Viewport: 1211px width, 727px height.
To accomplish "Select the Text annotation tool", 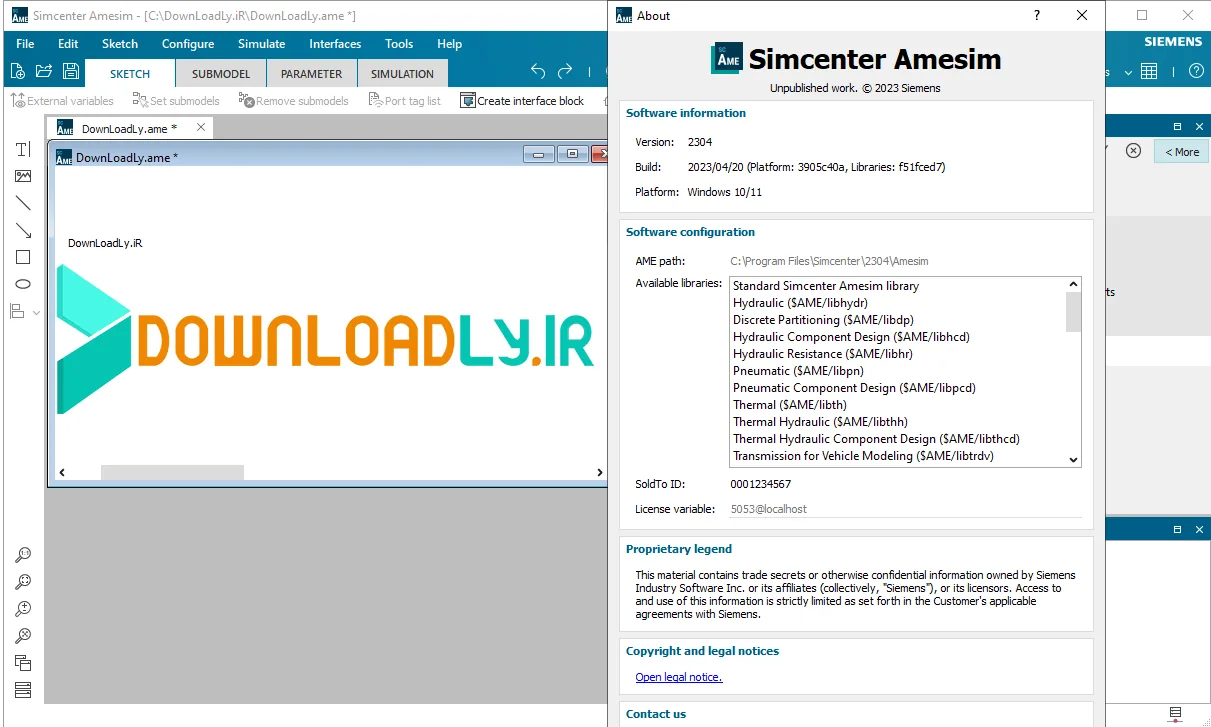I will (x=22, y=149).
